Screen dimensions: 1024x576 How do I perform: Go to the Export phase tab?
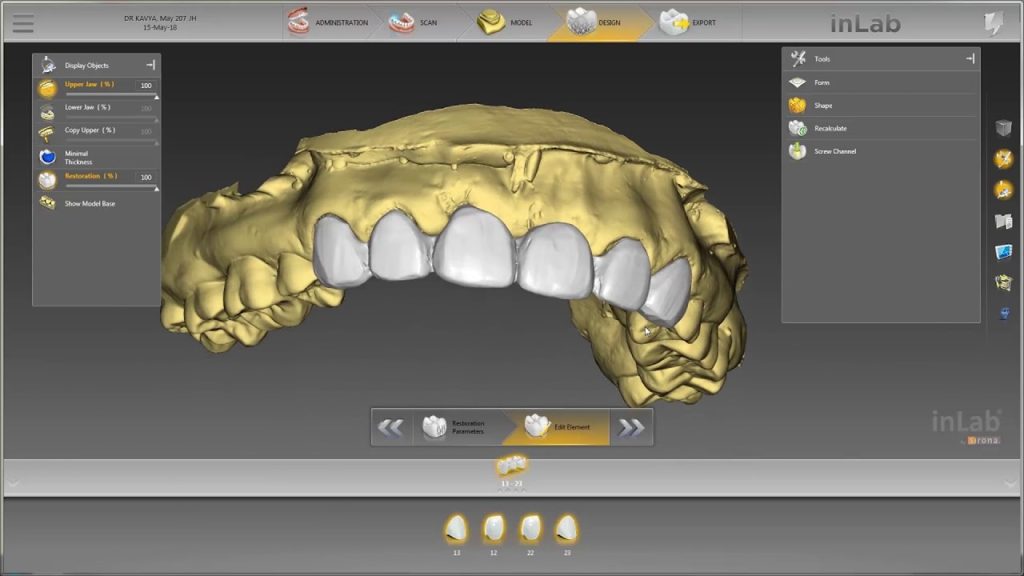[690, 22]
